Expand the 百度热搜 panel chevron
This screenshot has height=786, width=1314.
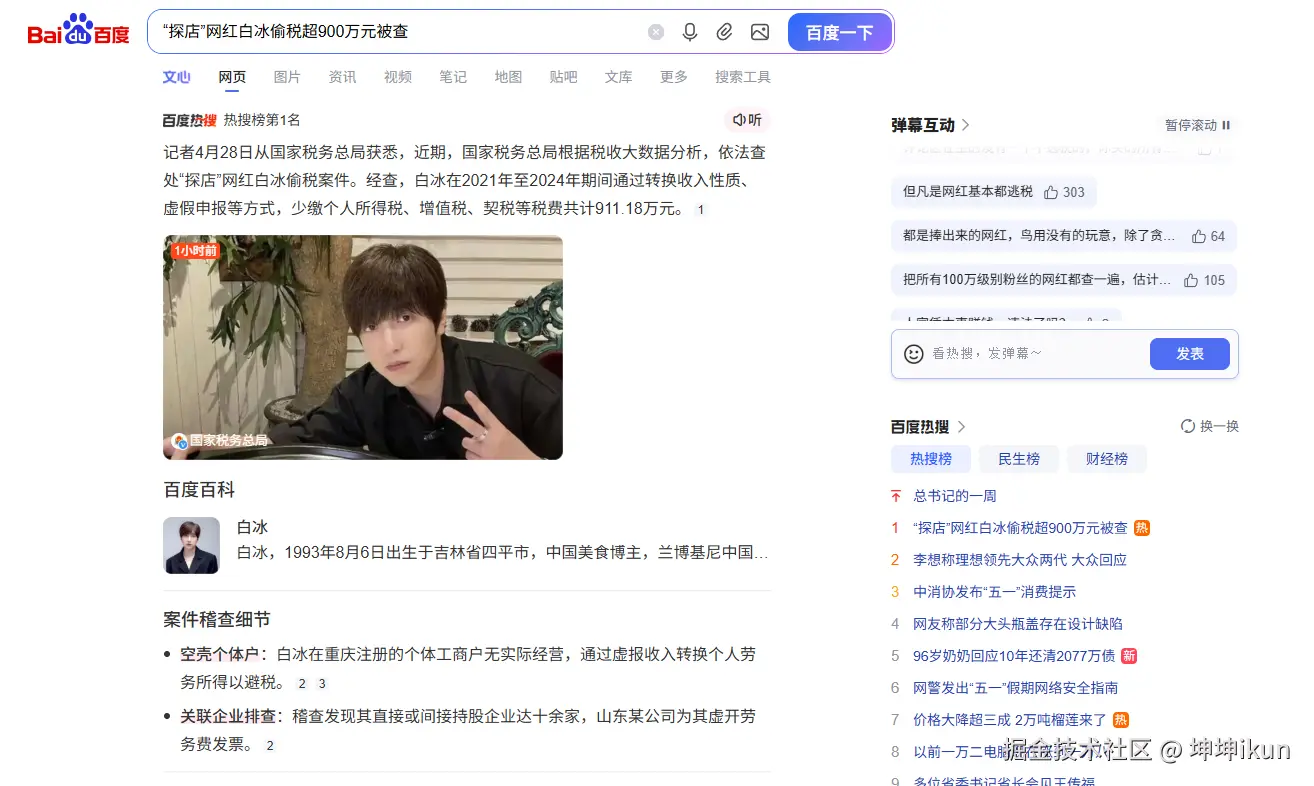(961, 425)
